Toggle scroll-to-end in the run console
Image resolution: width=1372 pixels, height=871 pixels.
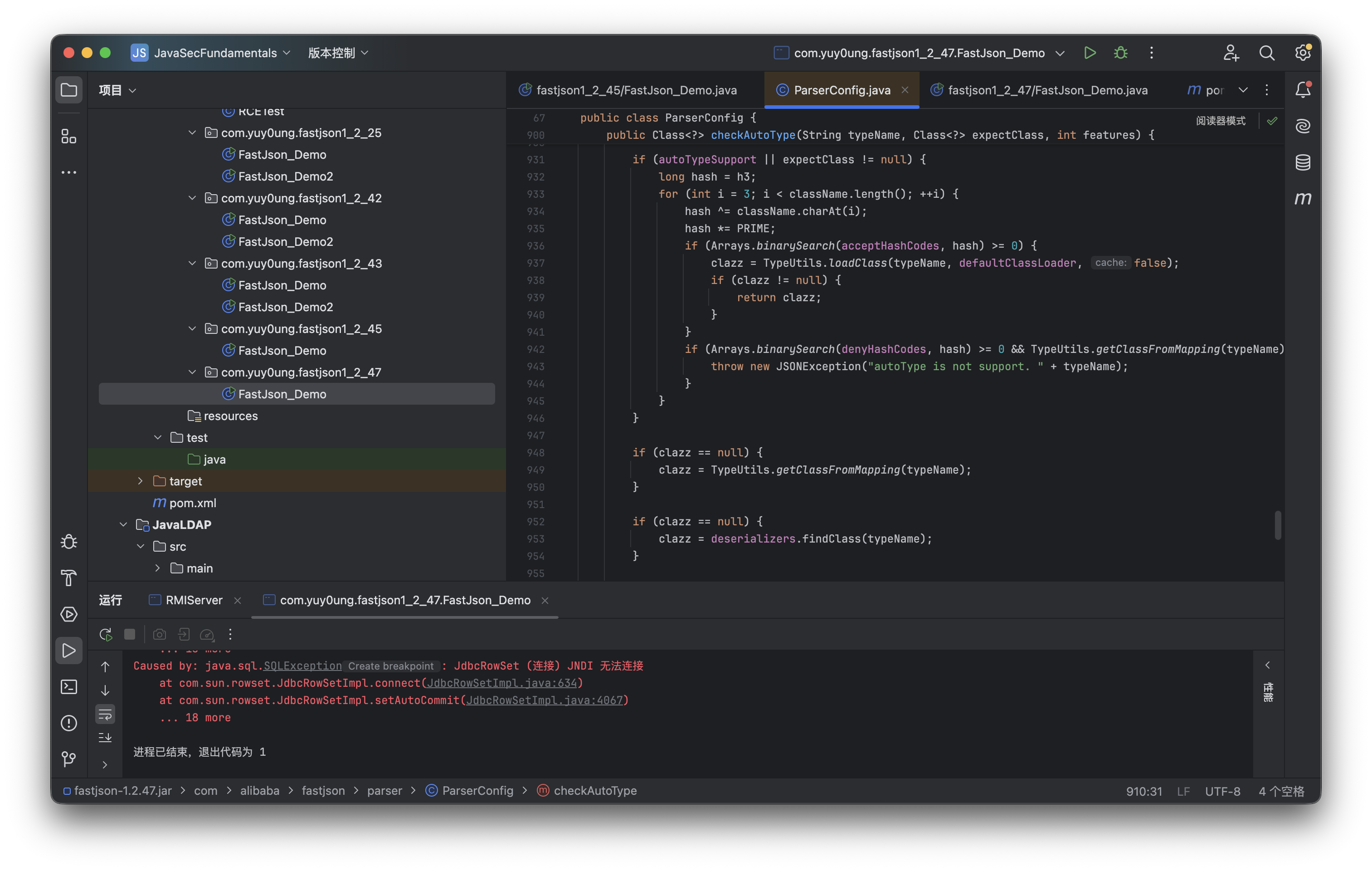(x=105, y=738)
